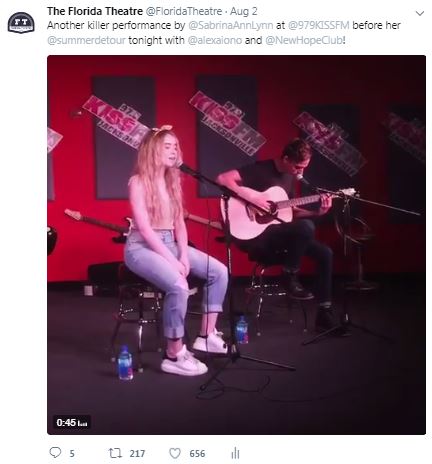Open the @alexaiono profile link
The height and width of the screenshot is (464, 432).
coord(215,40)
